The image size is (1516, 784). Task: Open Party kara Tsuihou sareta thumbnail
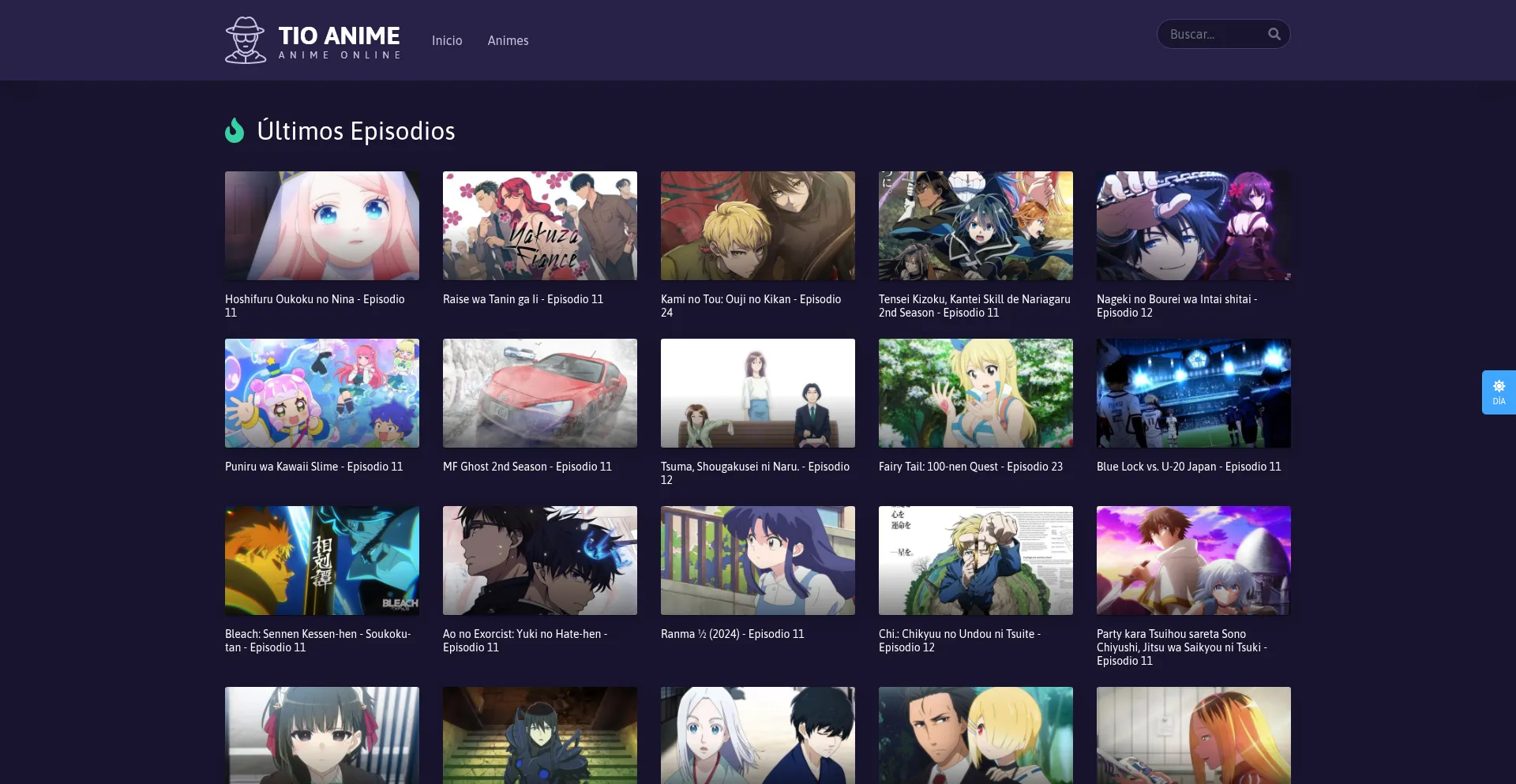(x=1194, y=561)
